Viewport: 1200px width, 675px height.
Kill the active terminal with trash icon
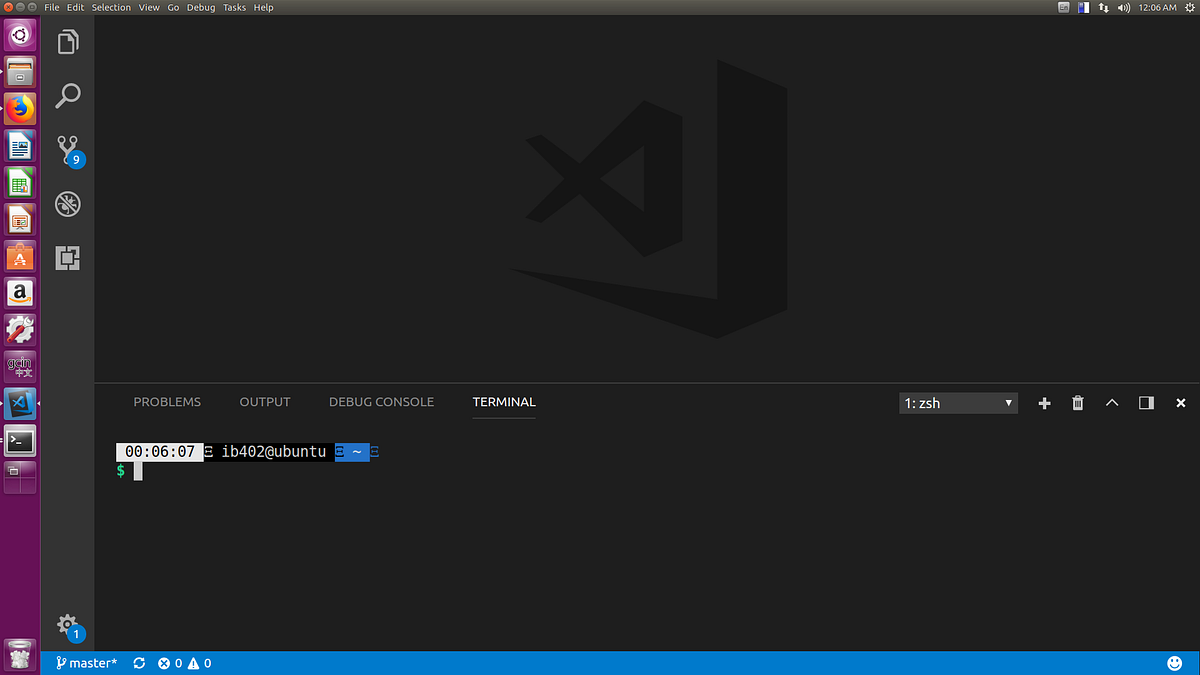1077,402
